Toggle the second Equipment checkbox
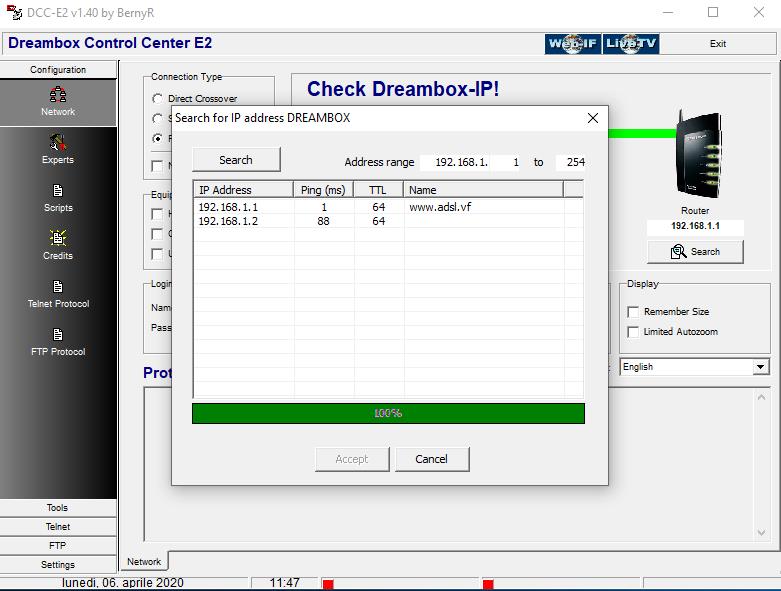This screenshot has height=591, width=781. tap(157, 234)
